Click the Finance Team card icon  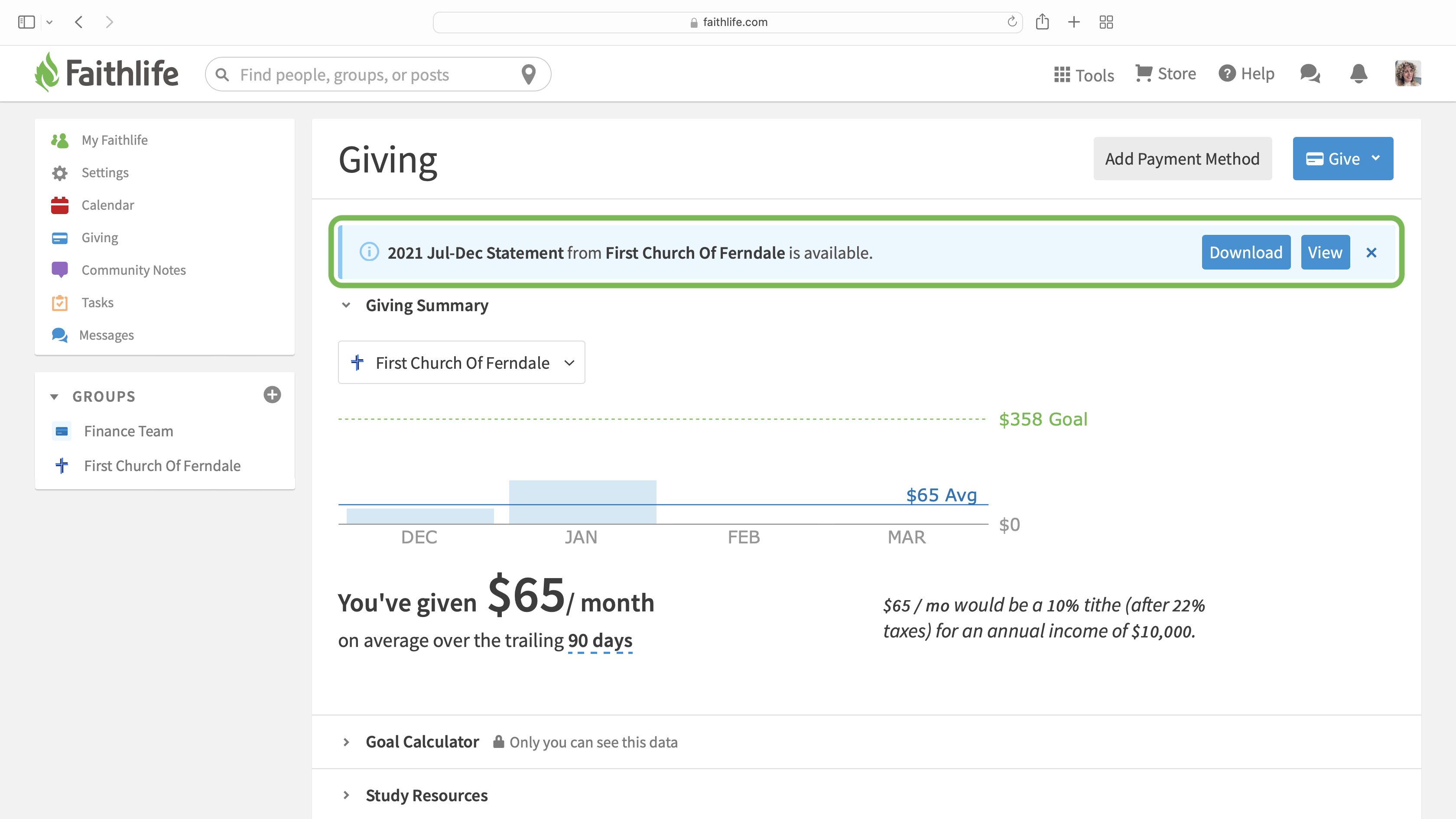pyautogui.click(x=62, y=431)
